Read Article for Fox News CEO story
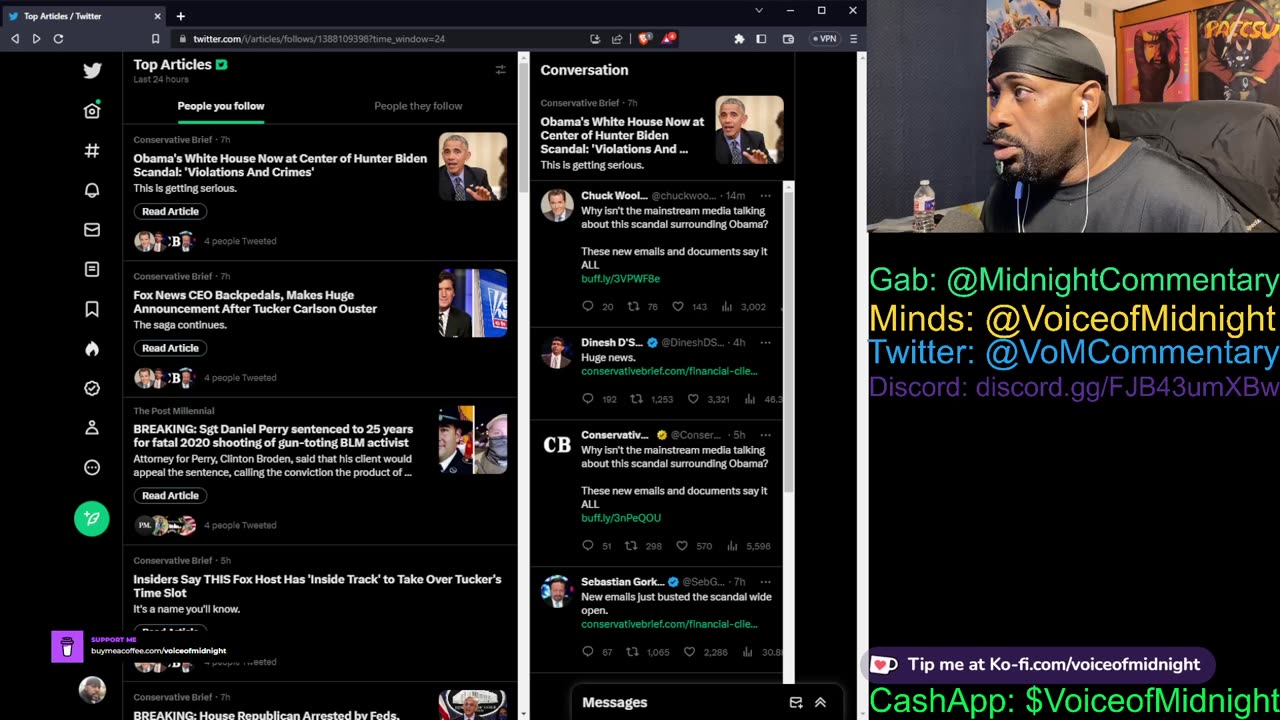The image size is (1280, 720). point(170,348)
